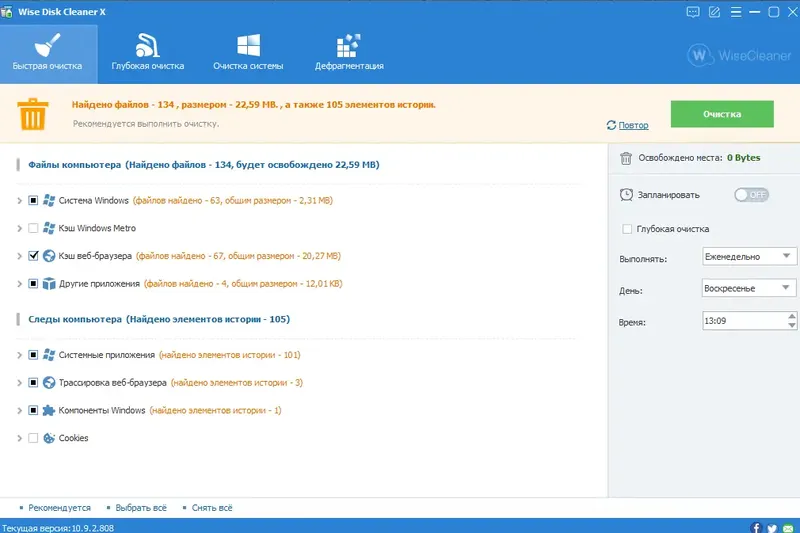Expand the Система Windows row
Screen dimensions: 800x533
[19, 200]
